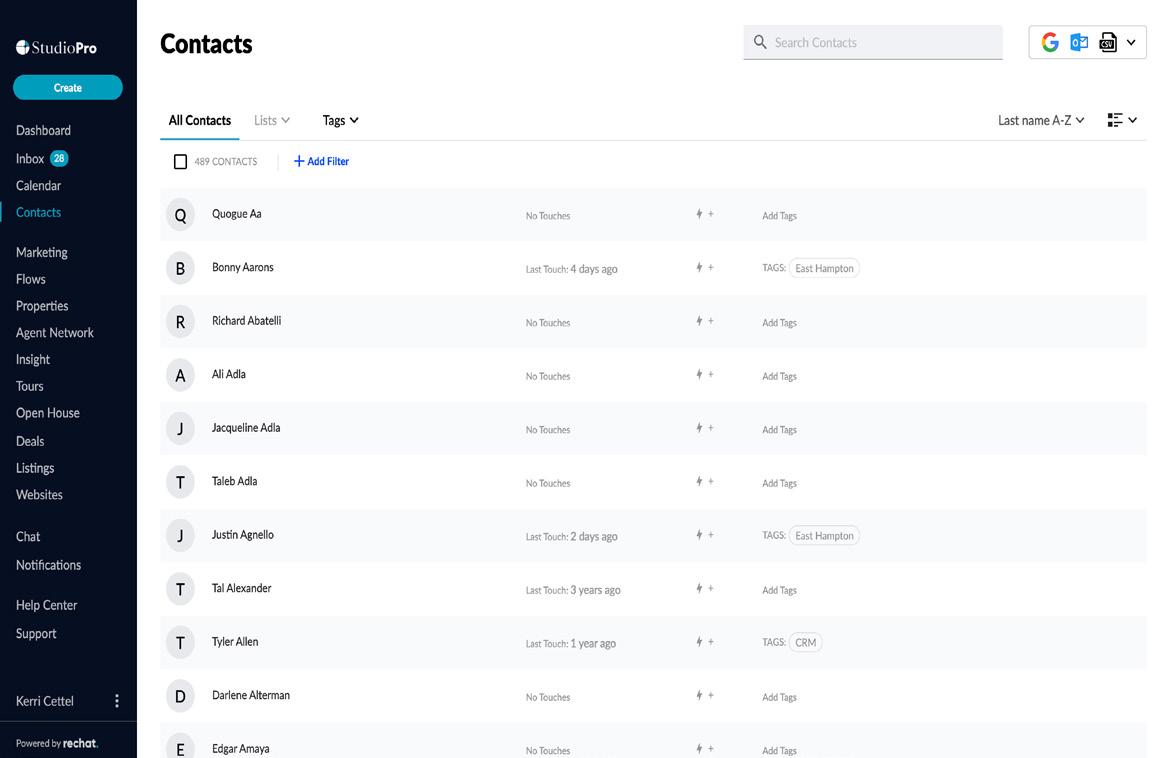This screenshot has height=758, width=1167.
Task: Open the Deals page
Action: coord(30,441)
